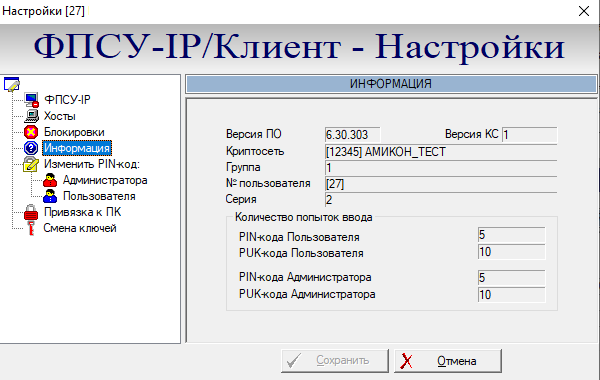Click the red Администратора user icon

[x=50, y=180]
